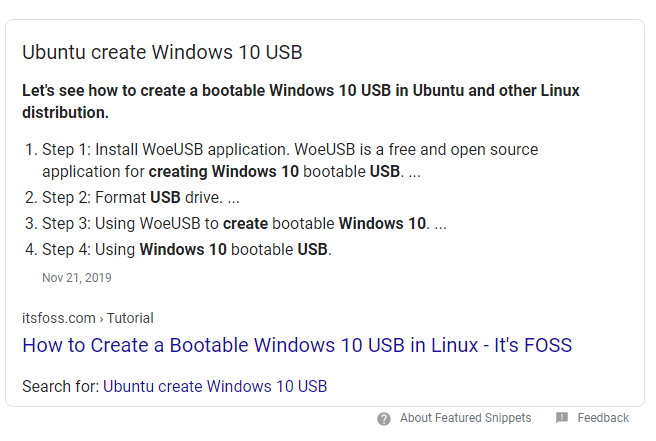The width and height of the screenshot is (656, 441).
Task: Click the bold intro sentence about bootable USB
Action: [301, 101]
